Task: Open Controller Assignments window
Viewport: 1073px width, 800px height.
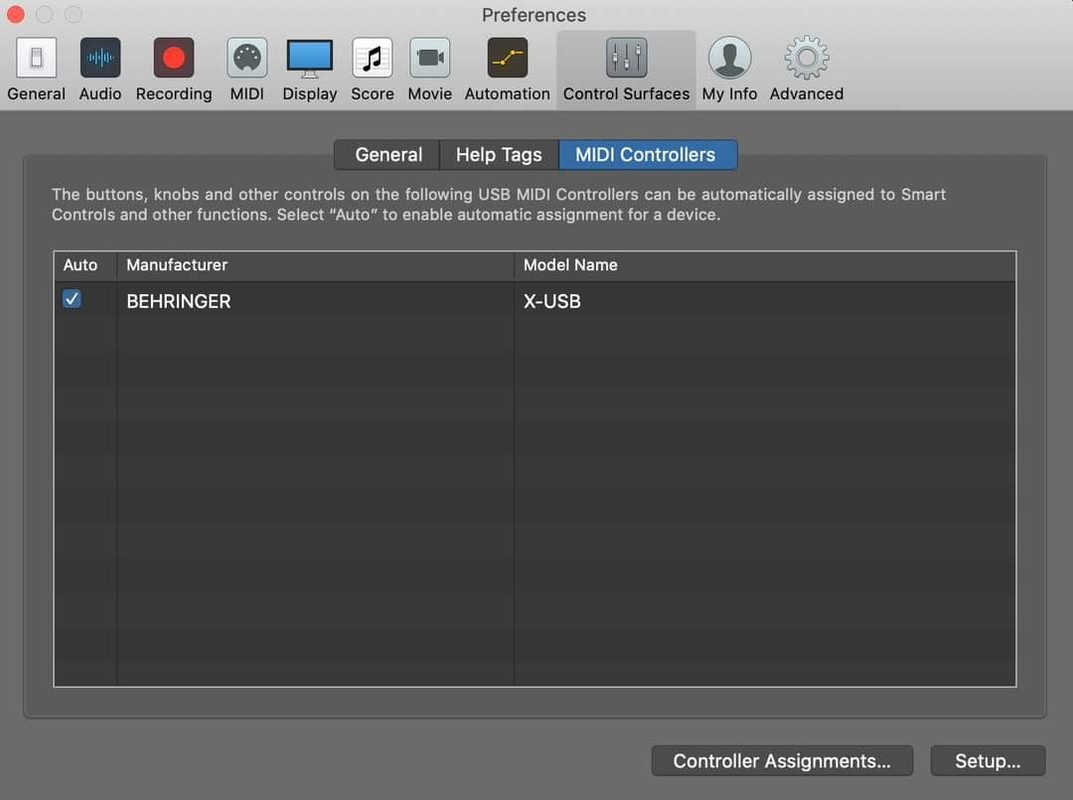Action: (x=782, y=761)
